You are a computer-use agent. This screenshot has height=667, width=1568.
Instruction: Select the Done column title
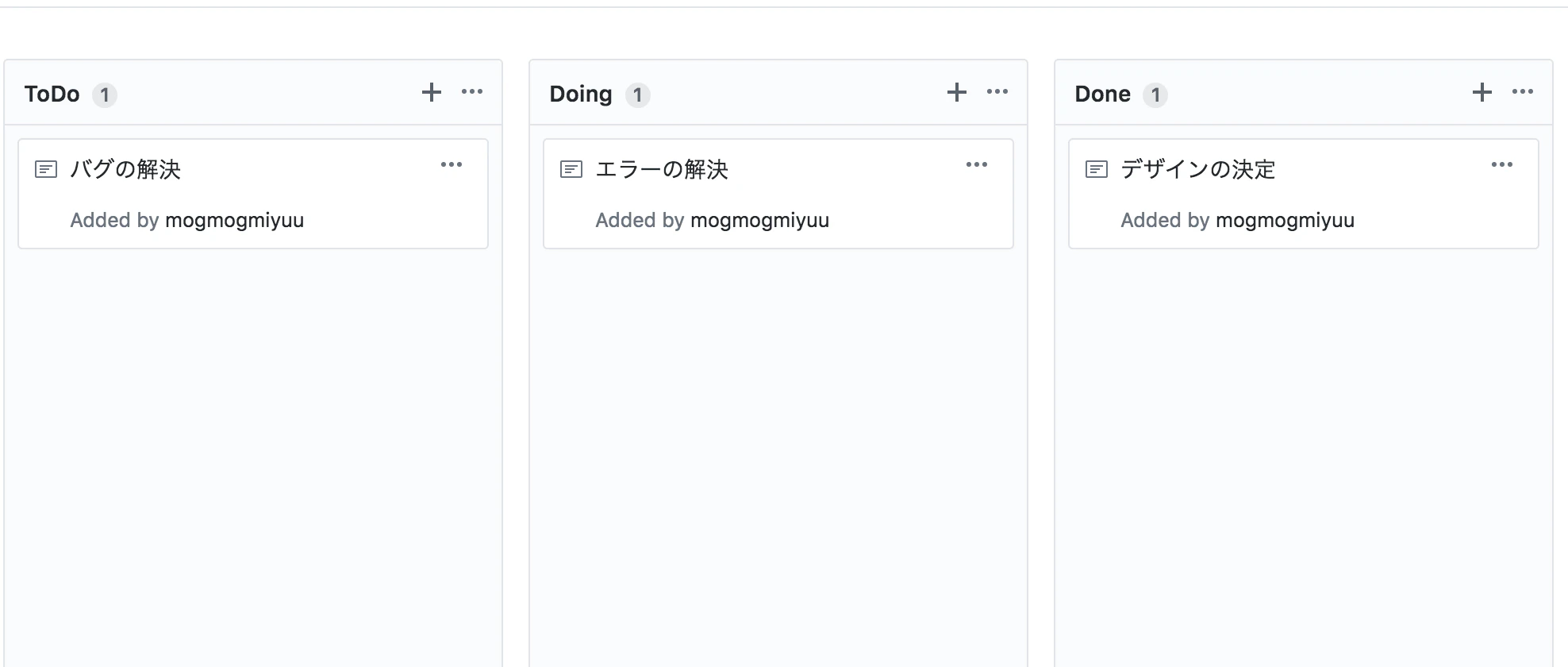pyautogui.click(x=1103, y=94)
